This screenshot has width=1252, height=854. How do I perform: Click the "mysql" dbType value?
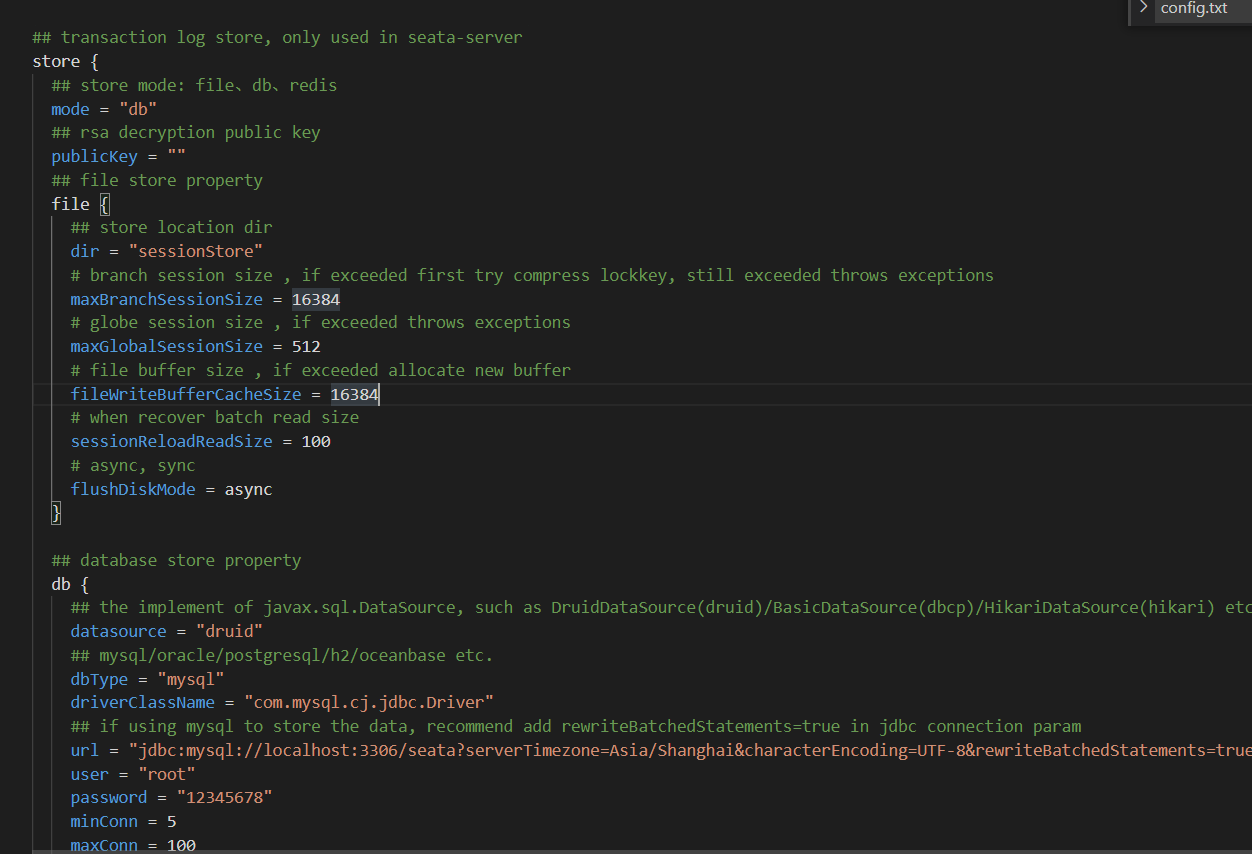tap(190, 679)
